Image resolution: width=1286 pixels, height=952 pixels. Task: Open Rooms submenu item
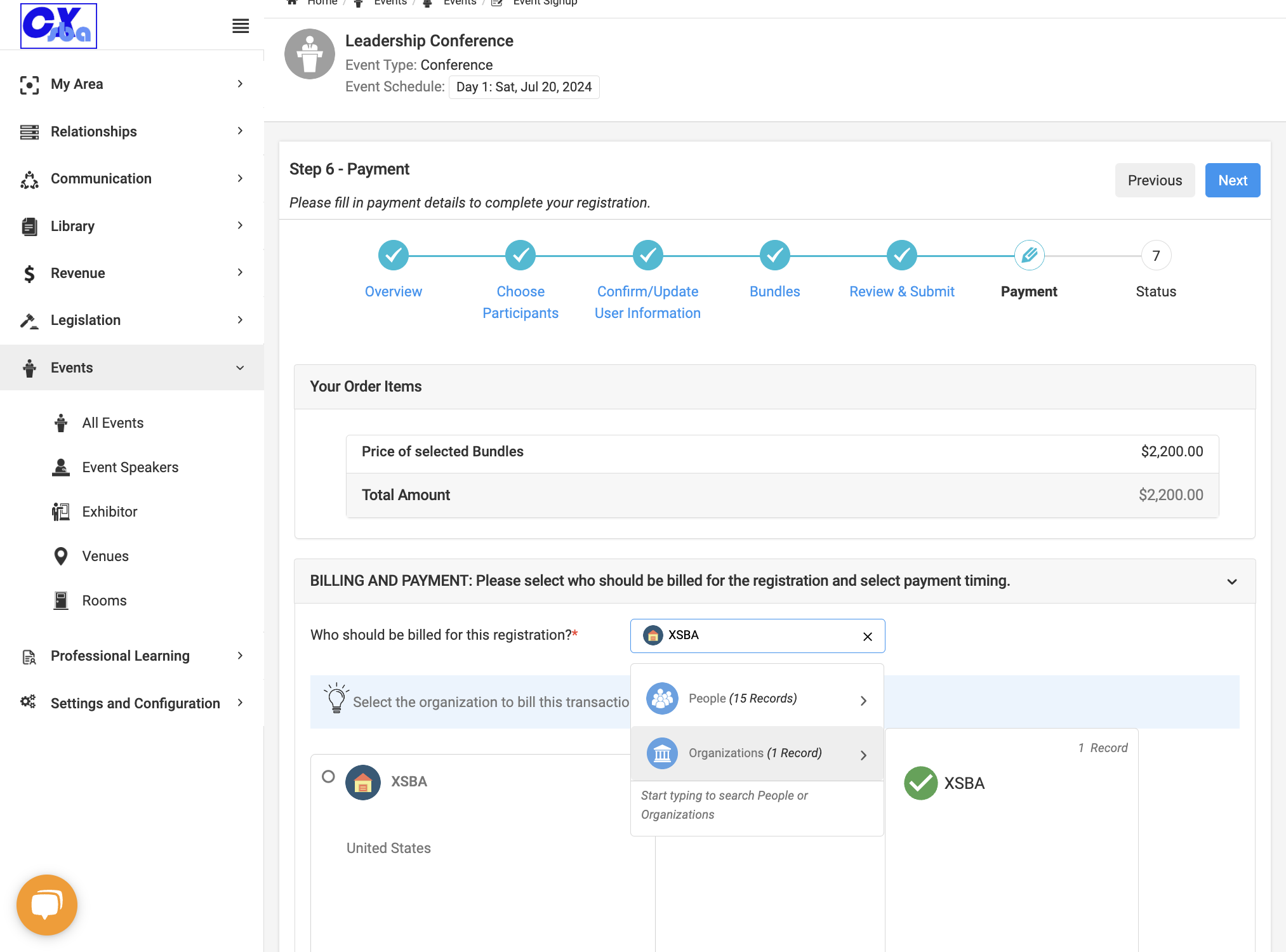coord(104,600)
